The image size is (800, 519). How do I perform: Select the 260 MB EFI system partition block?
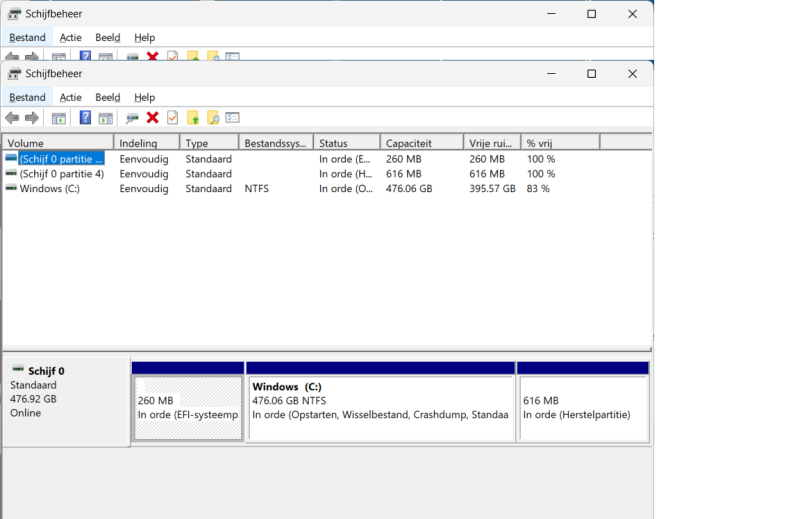coord(188,407)
